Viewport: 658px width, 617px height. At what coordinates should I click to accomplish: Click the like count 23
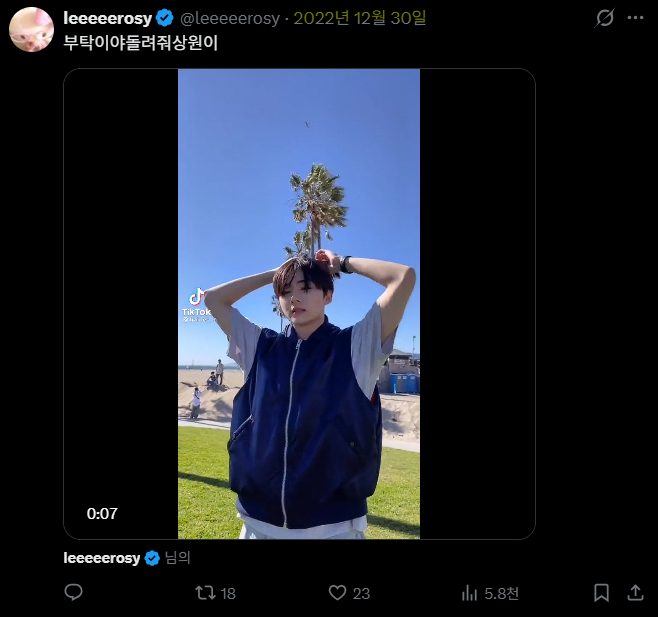(361, 594)
